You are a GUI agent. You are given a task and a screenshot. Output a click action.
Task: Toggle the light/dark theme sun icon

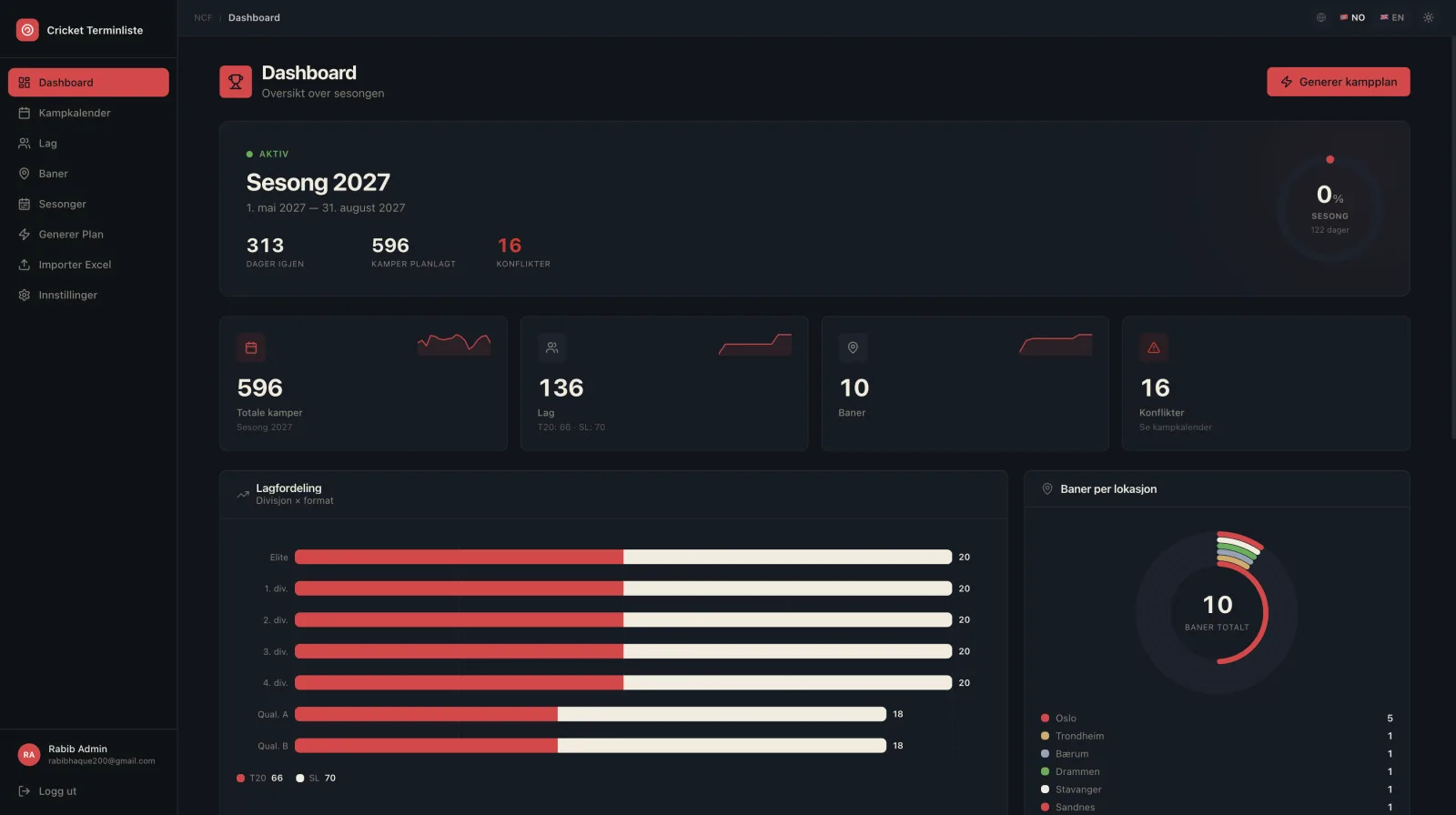tap(1429, 17)
